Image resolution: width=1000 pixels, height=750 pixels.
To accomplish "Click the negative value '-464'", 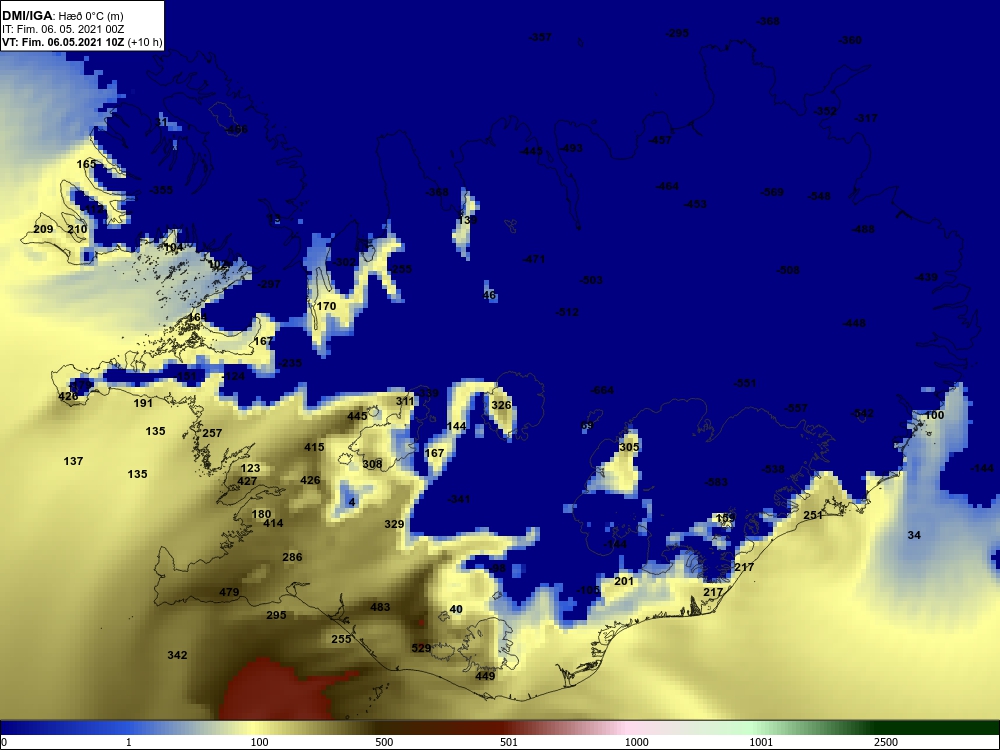I will point(667,187).
